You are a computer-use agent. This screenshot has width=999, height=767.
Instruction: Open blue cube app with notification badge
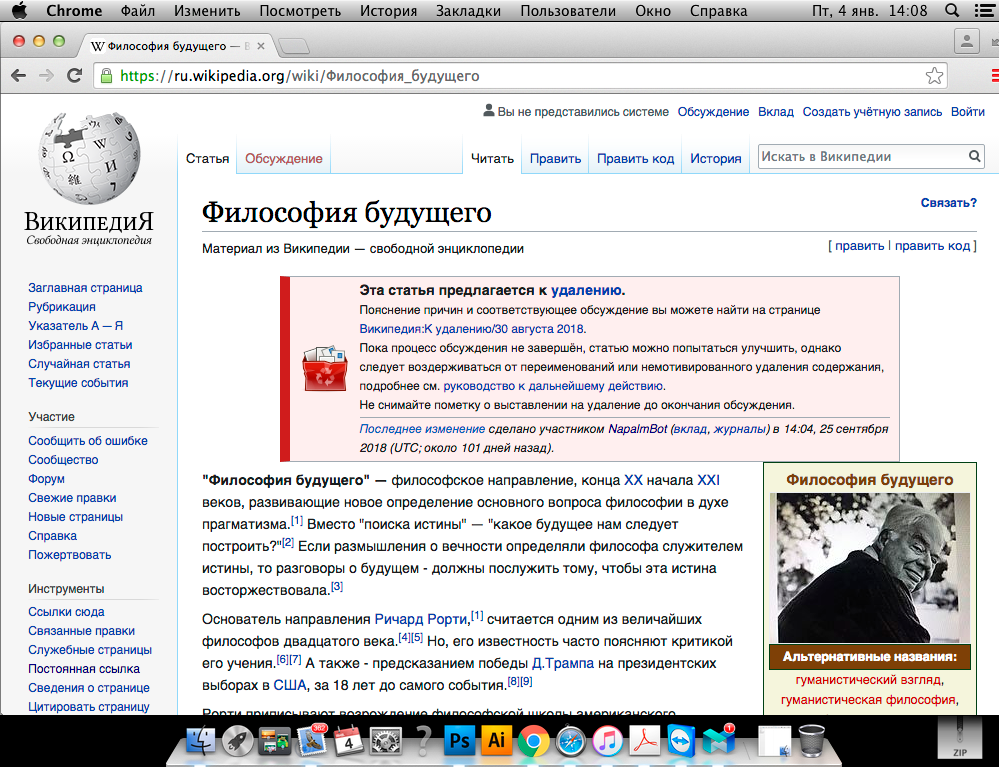(719, 741)
